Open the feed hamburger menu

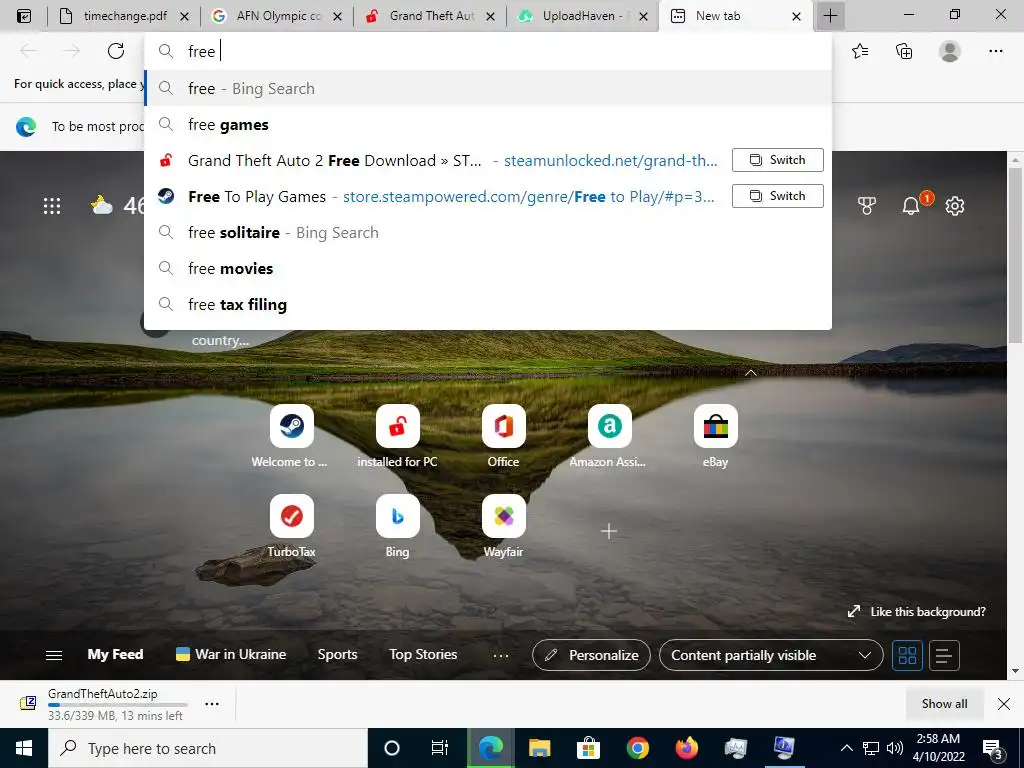54,655
